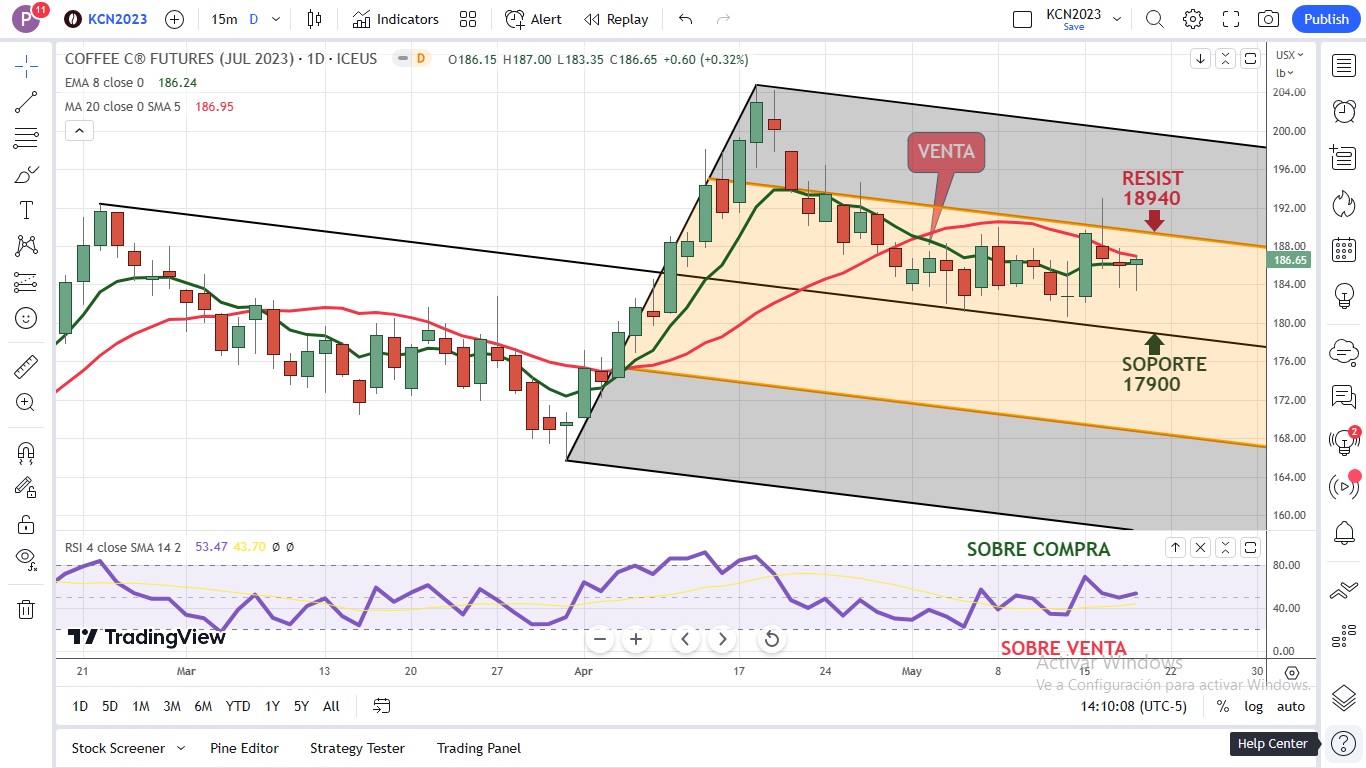Move the RSI pane up
Image resolution: width=1366 pixels, height=768 pixels.
click(1175, 547)
